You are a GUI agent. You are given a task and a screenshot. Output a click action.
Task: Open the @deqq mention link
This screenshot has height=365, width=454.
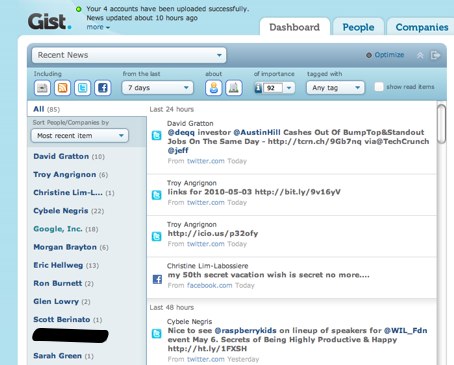click(x=181, y=132)
